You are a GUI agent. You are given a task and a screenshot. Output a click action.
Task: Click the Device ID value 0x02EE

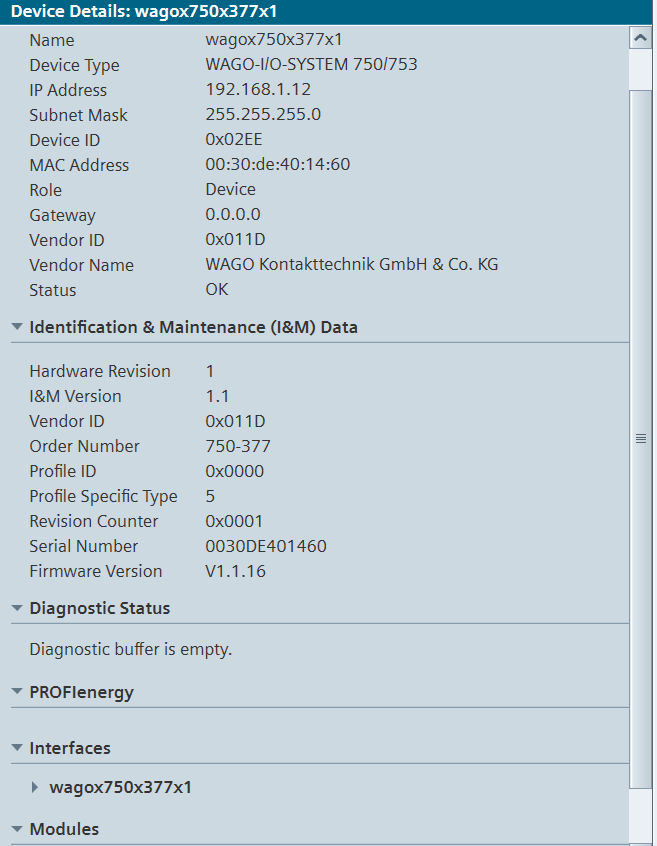233,140
